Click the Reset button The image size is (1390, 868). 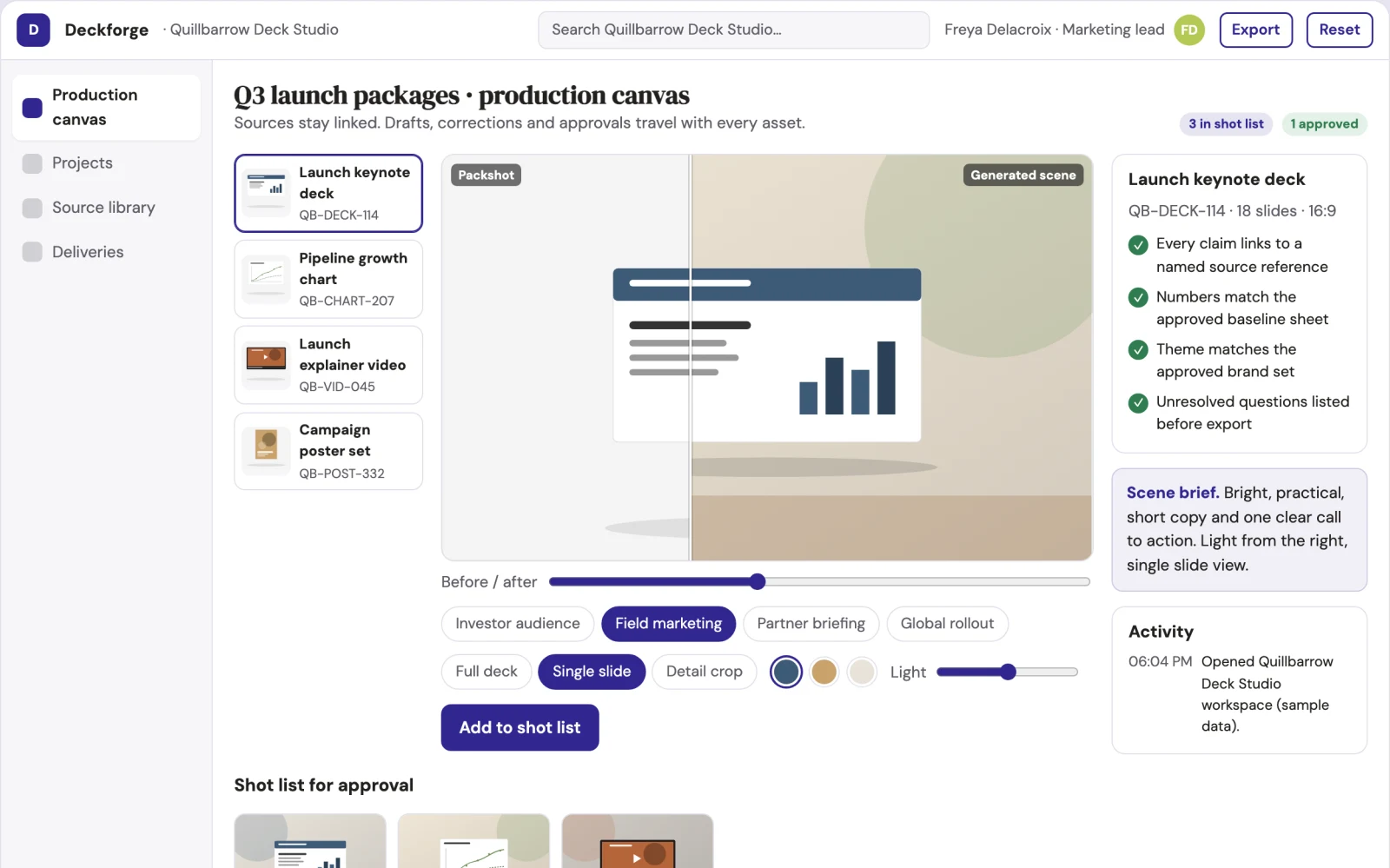coord(1339,30)
